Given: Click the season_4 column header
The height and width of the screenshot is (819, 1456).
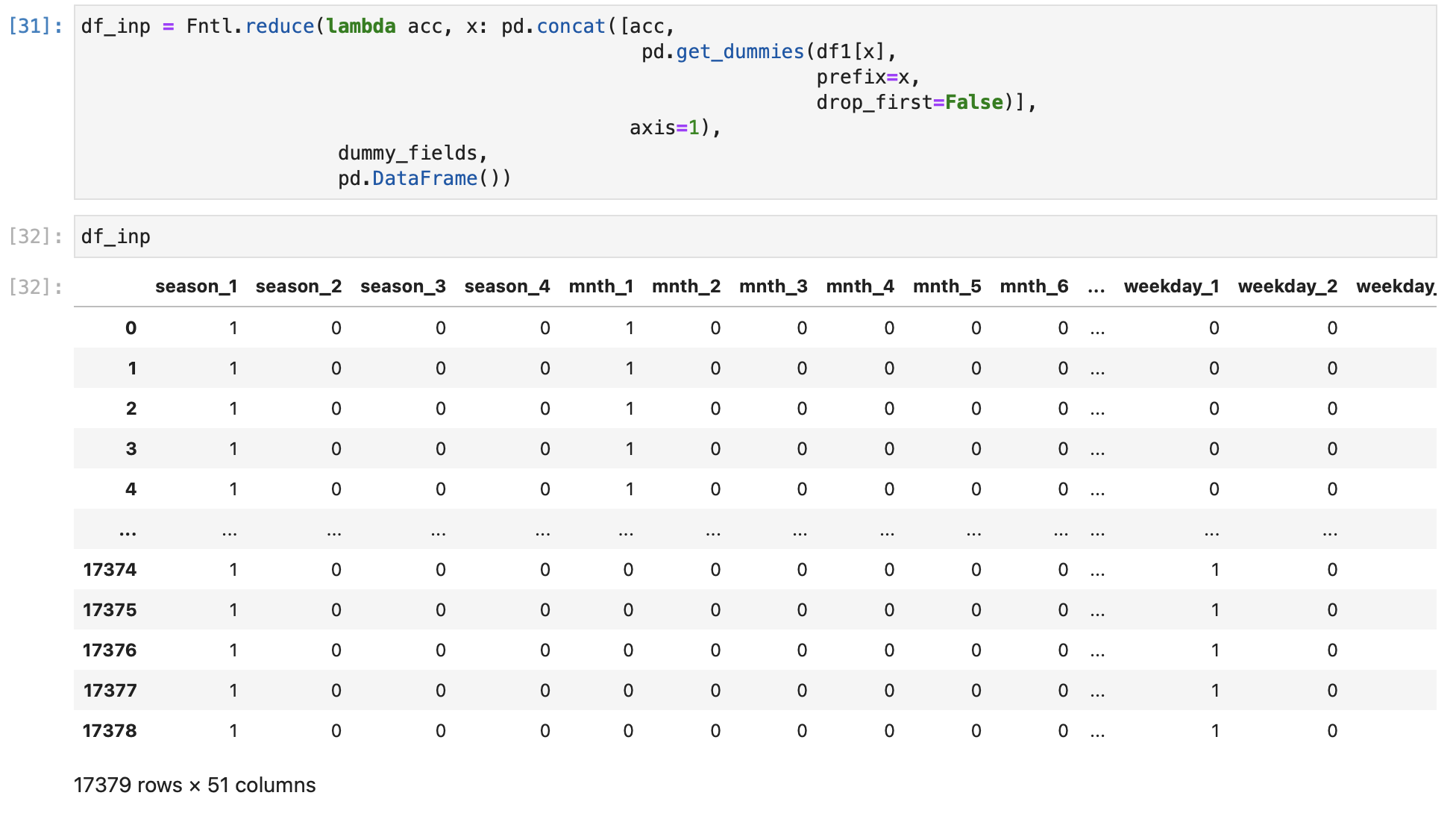Looking at the screenshot, I should pyautogui.click(x=507, y=286).
